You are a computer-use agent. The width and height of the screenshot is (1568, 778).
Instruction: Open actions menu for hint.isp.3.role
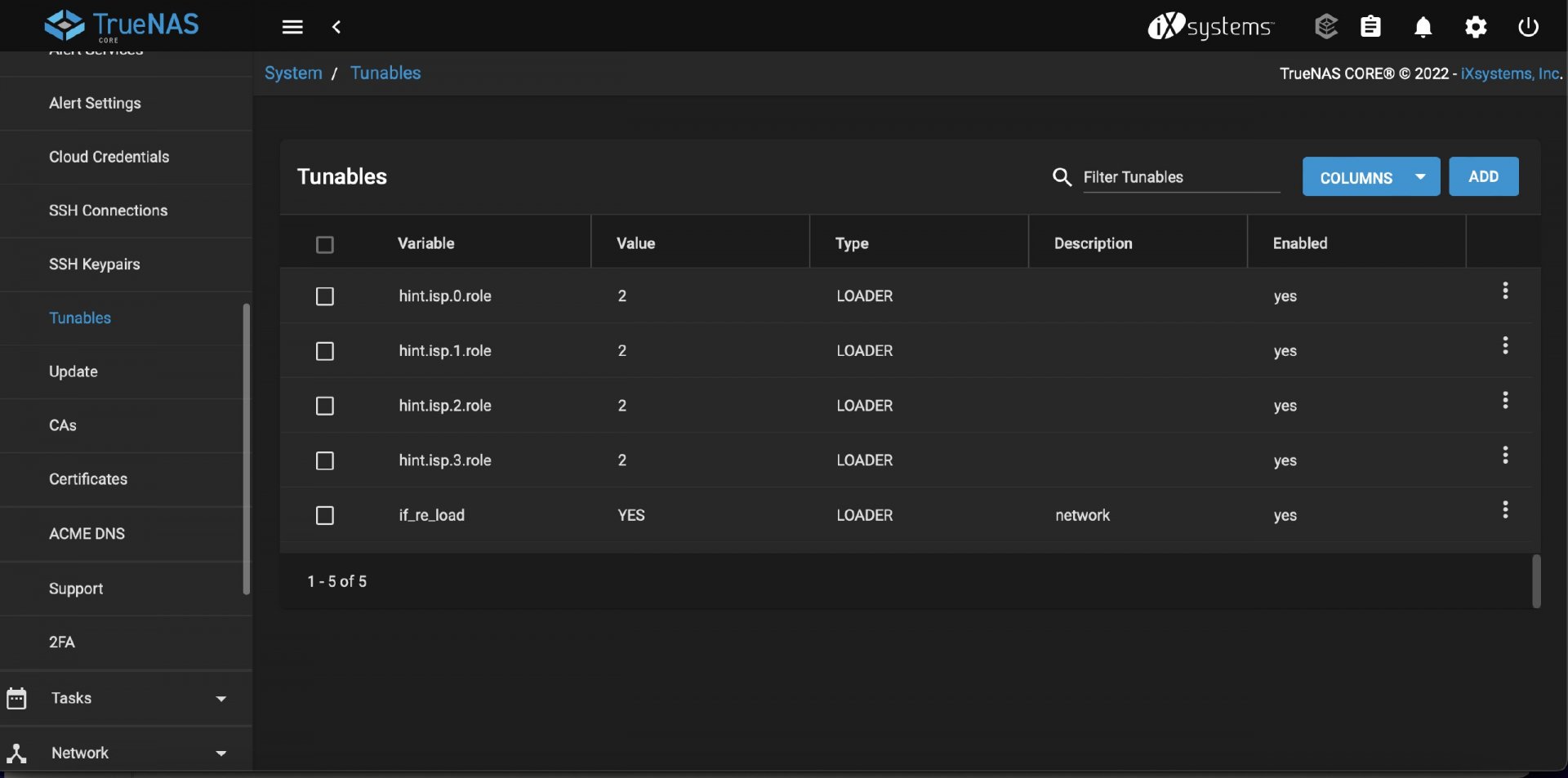coord(1505,455)
